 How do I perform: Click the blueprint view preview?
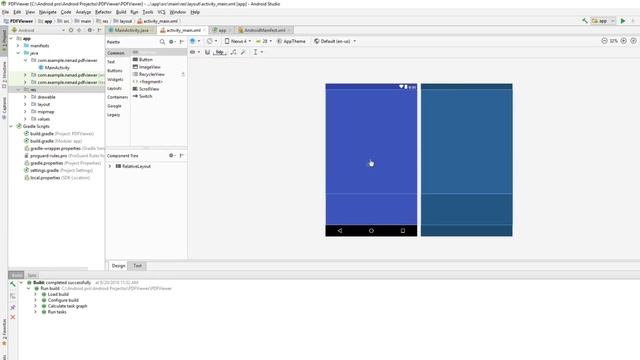tap(467, 160)
